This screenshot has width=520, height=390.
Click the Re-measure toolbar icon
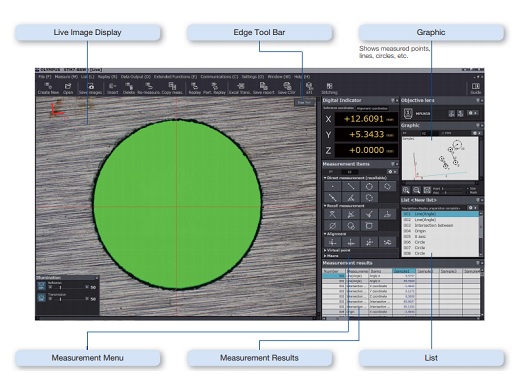pyautogui.click(x=149, y=88)
